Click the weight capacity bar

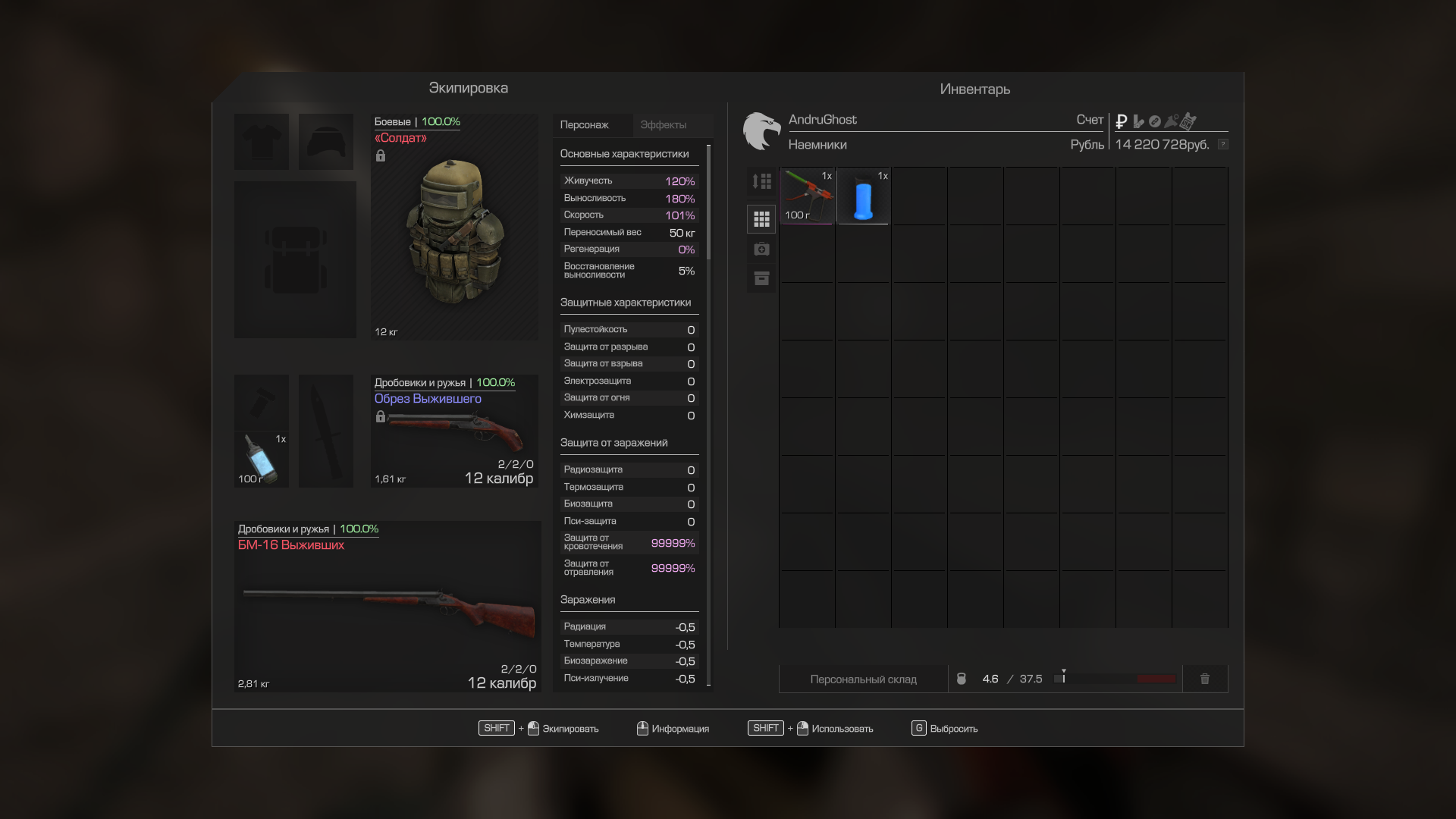[x=1115, y=679]
